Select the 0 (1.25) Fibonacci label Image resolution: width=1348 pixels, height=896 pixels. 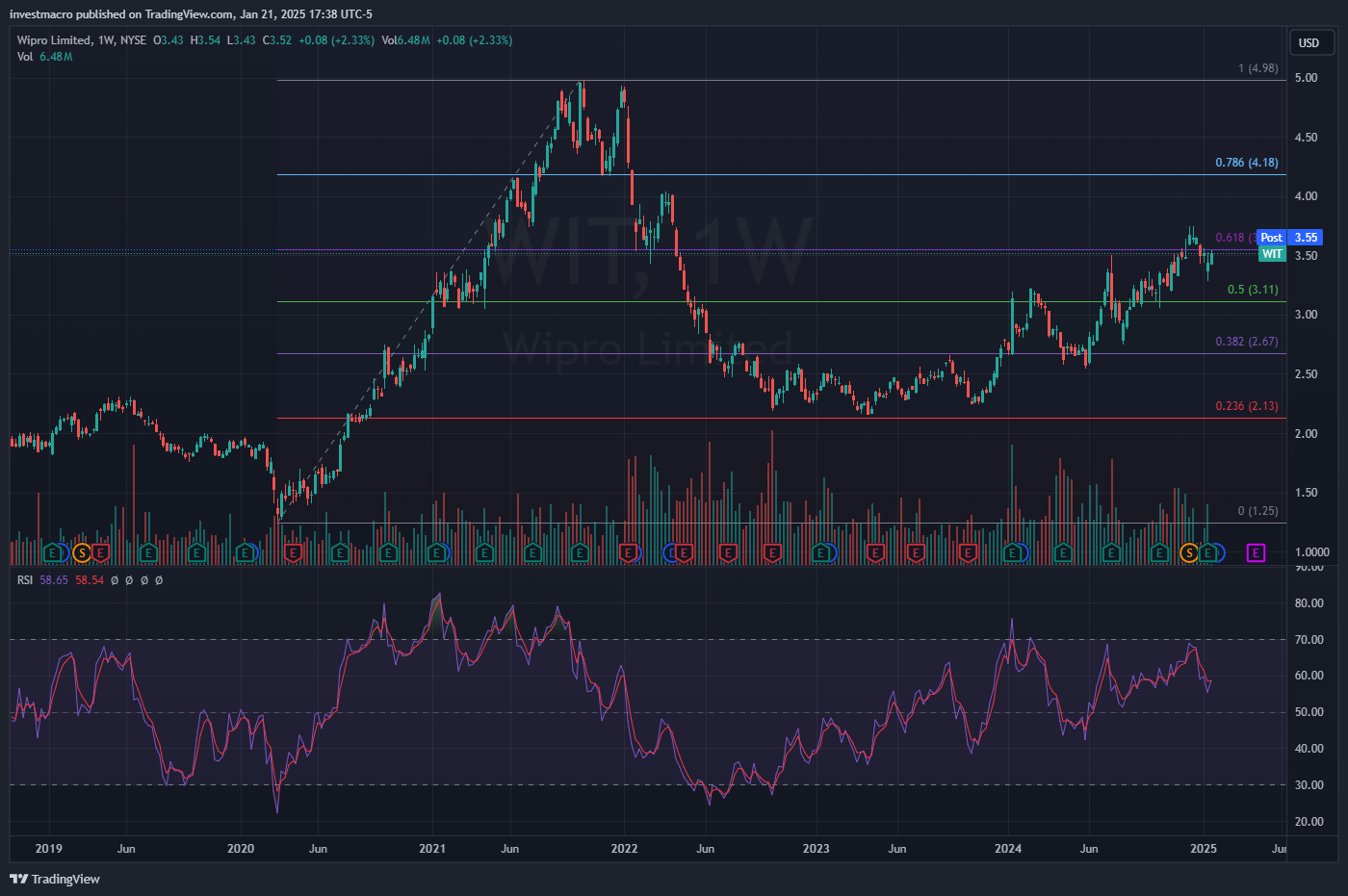[1258, 511]
